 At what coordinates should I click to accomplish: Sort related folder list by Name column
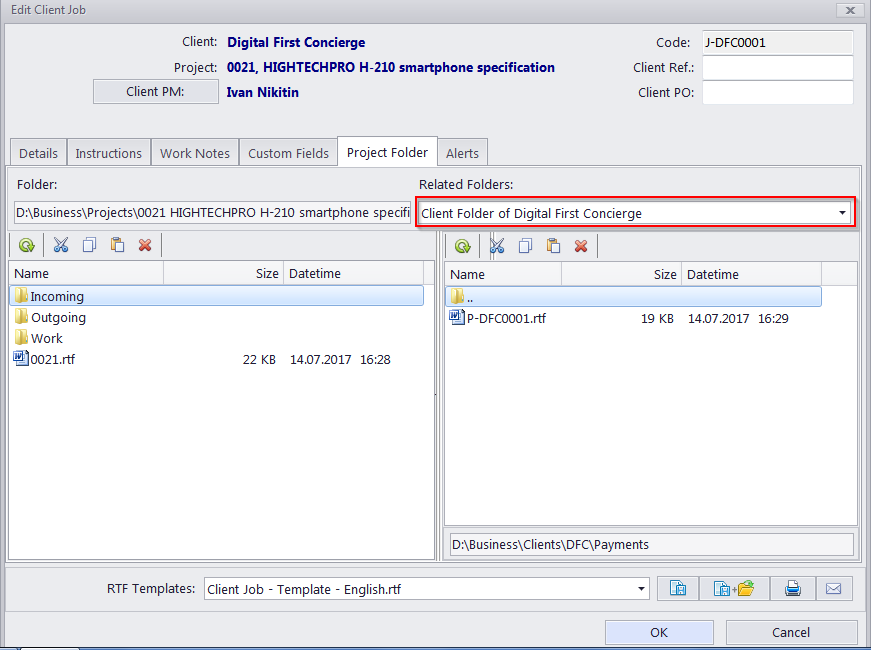503,274
